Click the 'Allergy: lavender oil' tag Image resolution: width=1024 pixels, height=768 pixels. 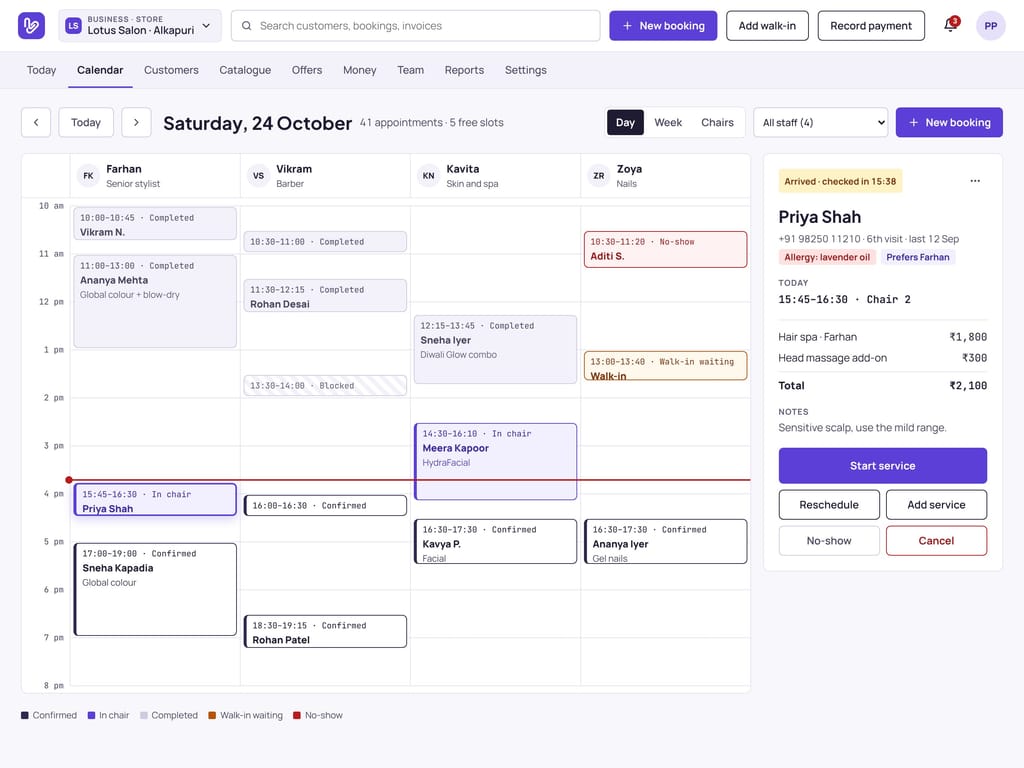pyautogui.click(x=827, y=257)
